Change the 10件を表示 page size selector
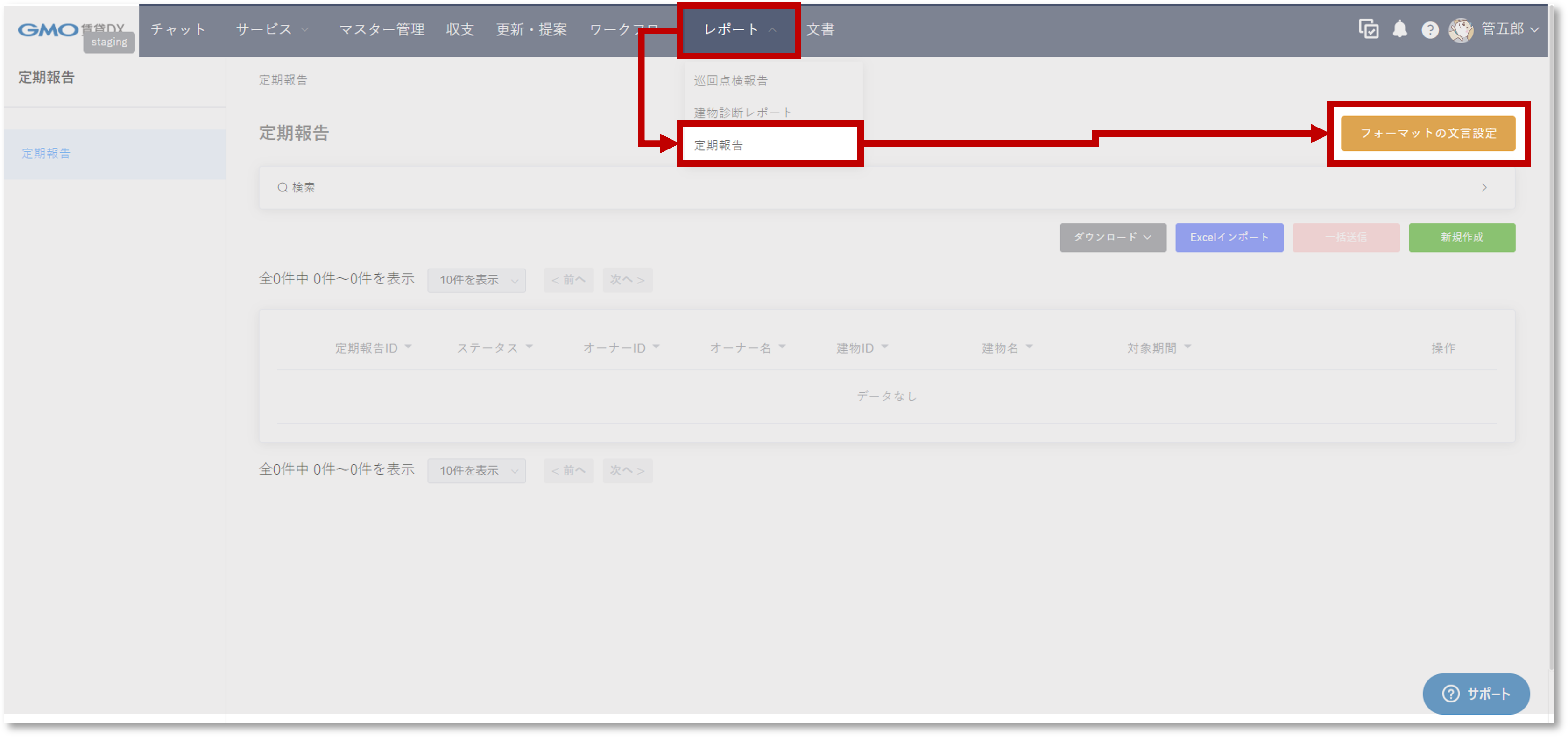This screenshot has height=737, width=1568. [476, 280]
